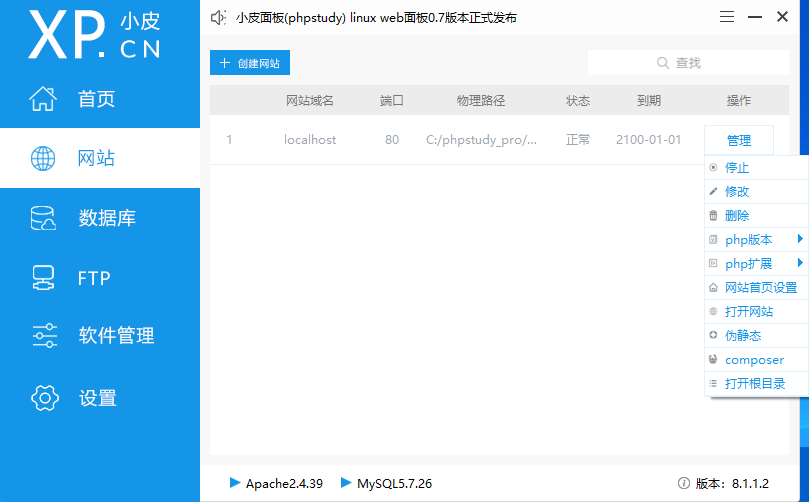Click the version info circle icon

tap(684, 483)
